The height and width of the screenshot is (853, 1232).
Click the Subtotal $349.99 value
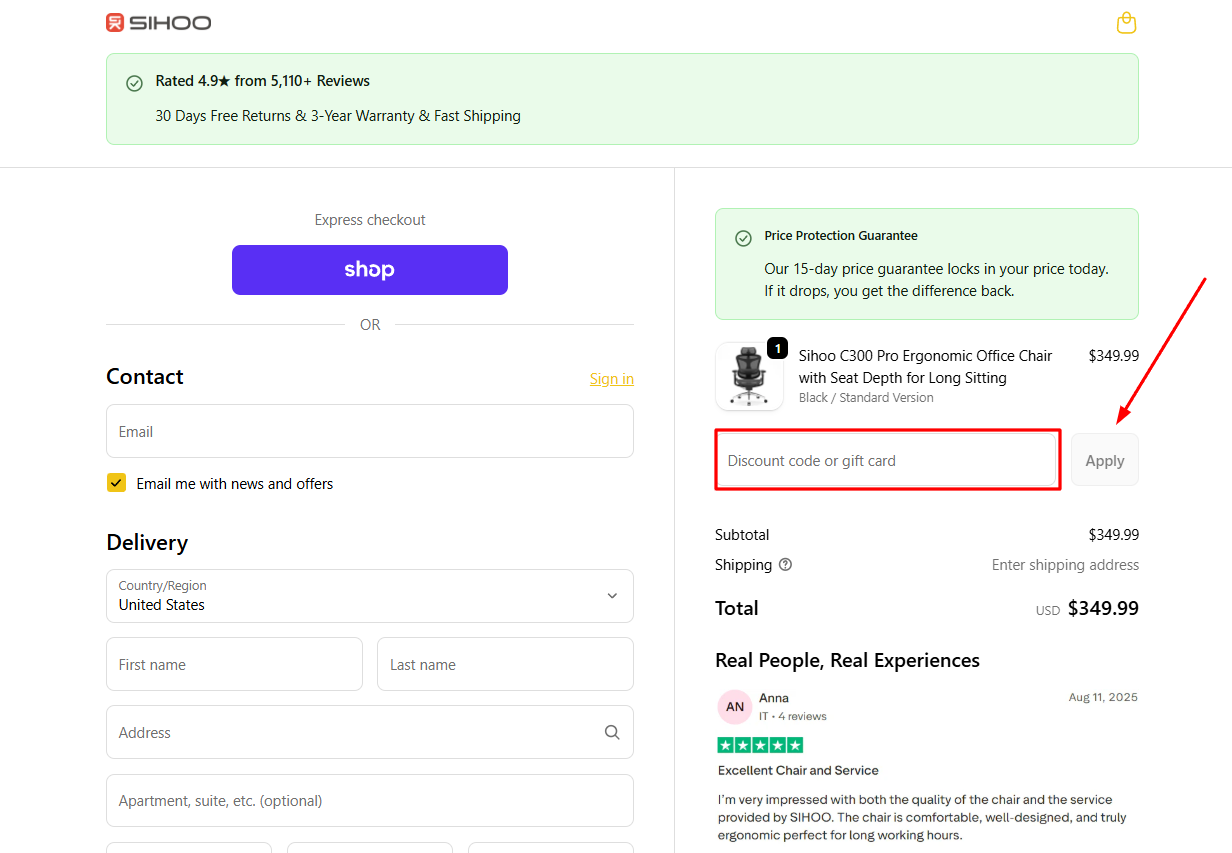pyautogui.click(x=1113, y=535)
